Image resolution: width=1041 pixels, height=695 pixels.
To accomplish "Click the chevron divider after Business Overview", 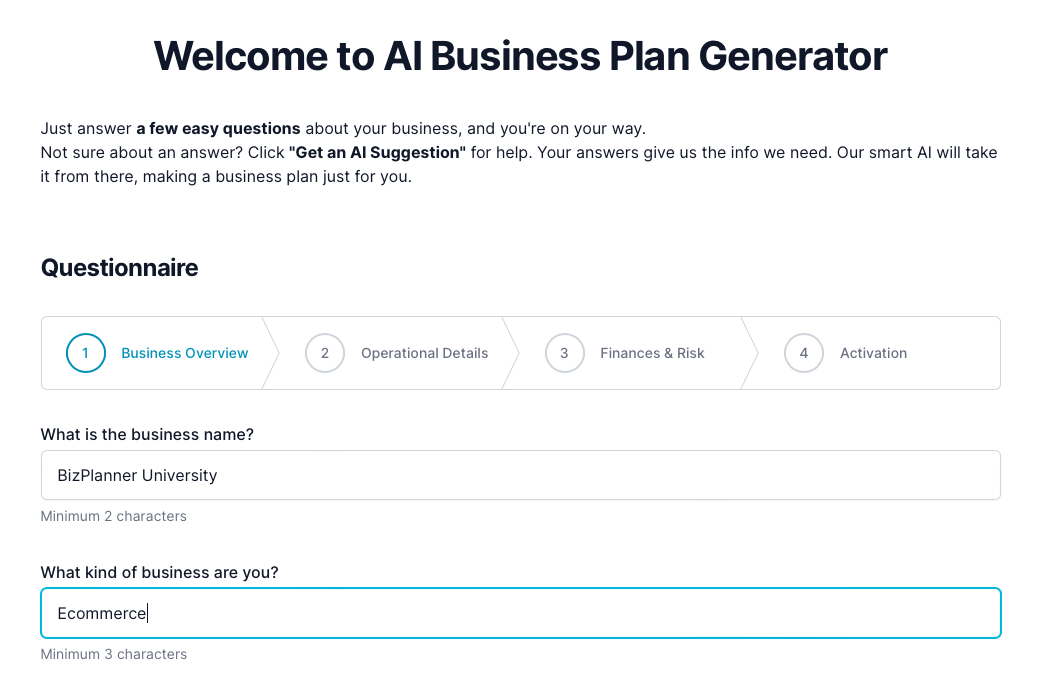I will [270, 353].
